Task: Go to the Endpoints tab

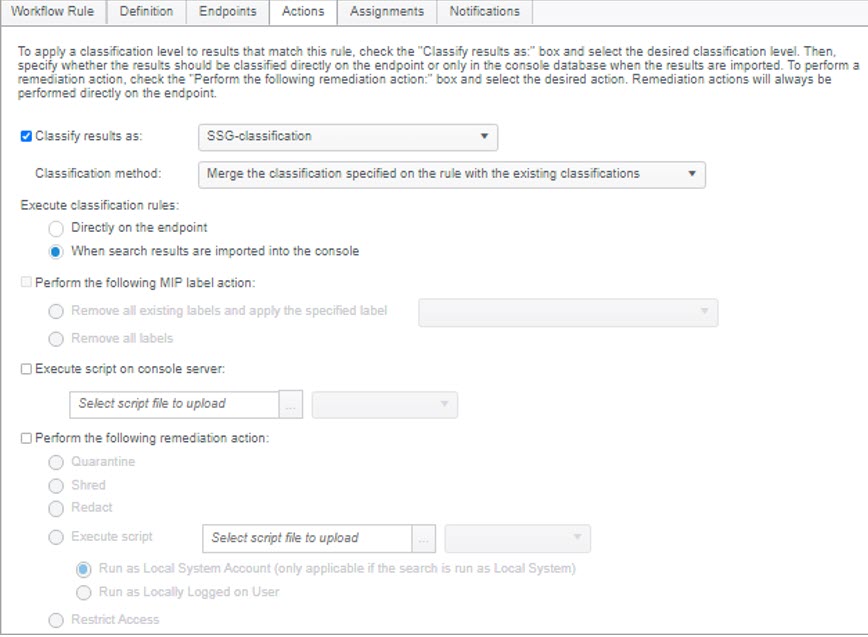Action: [227, 12]
